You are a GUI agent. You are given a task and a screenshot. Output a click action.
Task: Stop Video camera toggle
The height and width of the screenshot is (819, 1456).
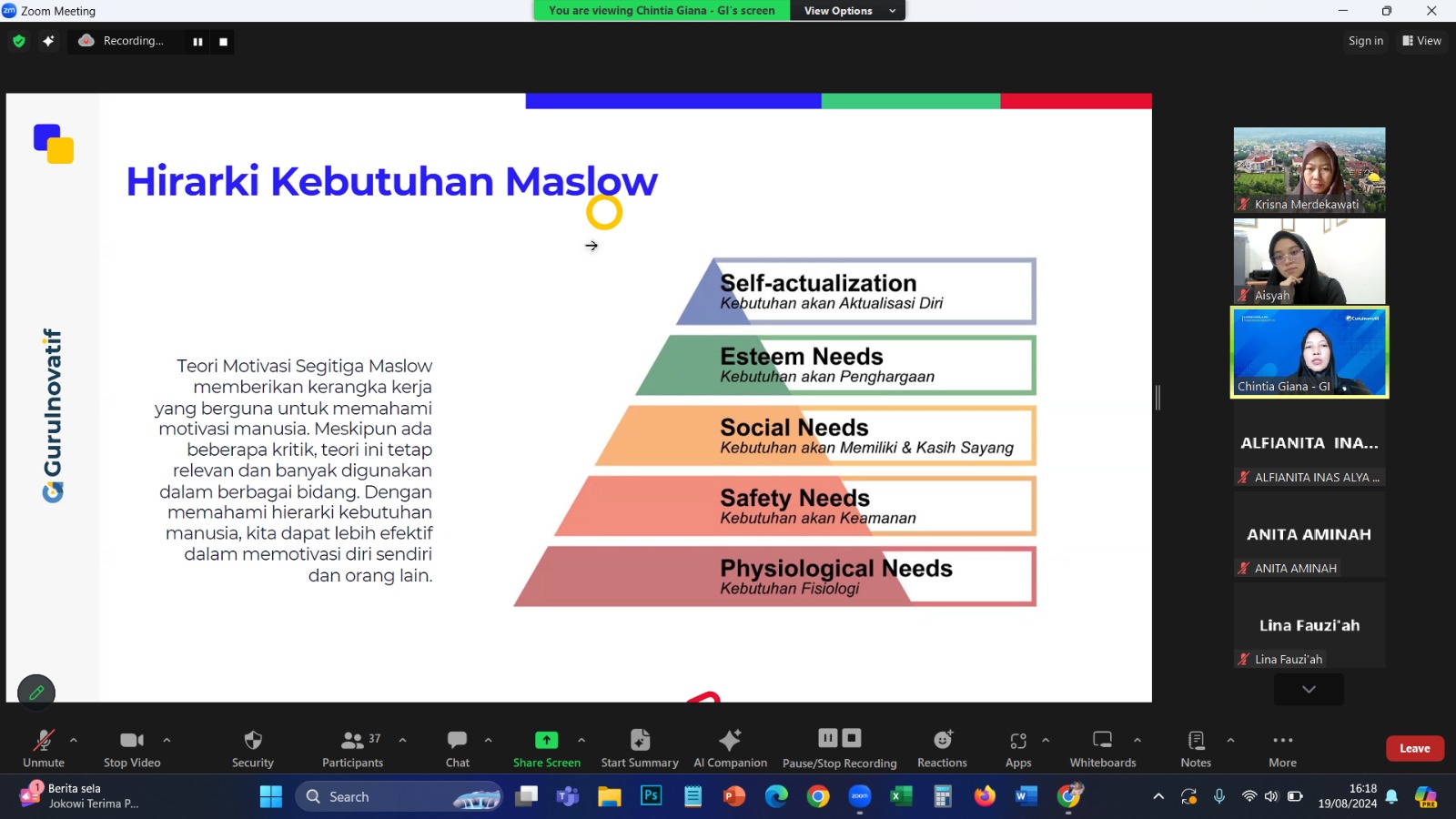132,741
